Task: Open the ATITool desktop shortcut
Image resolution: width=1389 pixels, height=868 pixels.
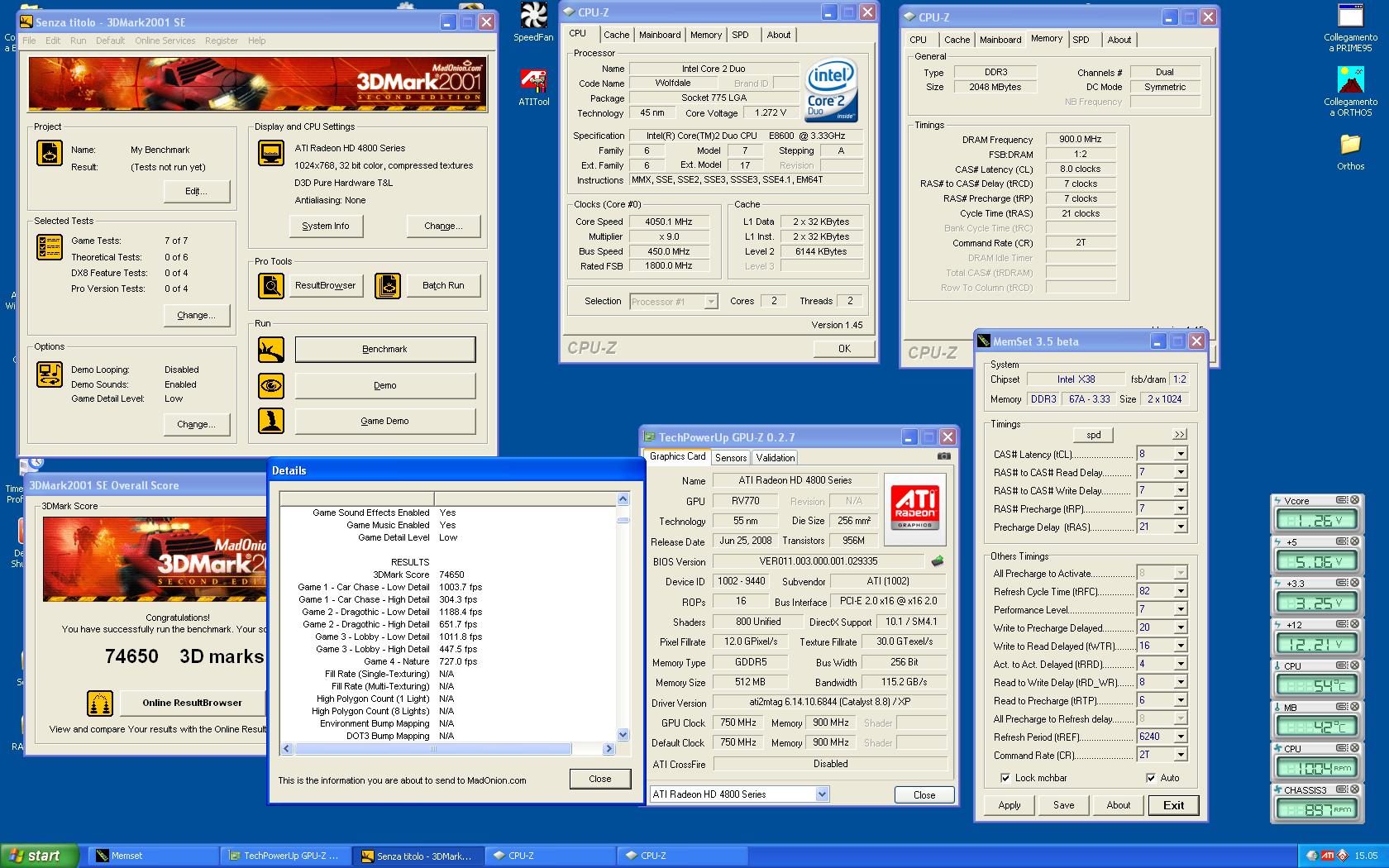Action: point(533,88)
